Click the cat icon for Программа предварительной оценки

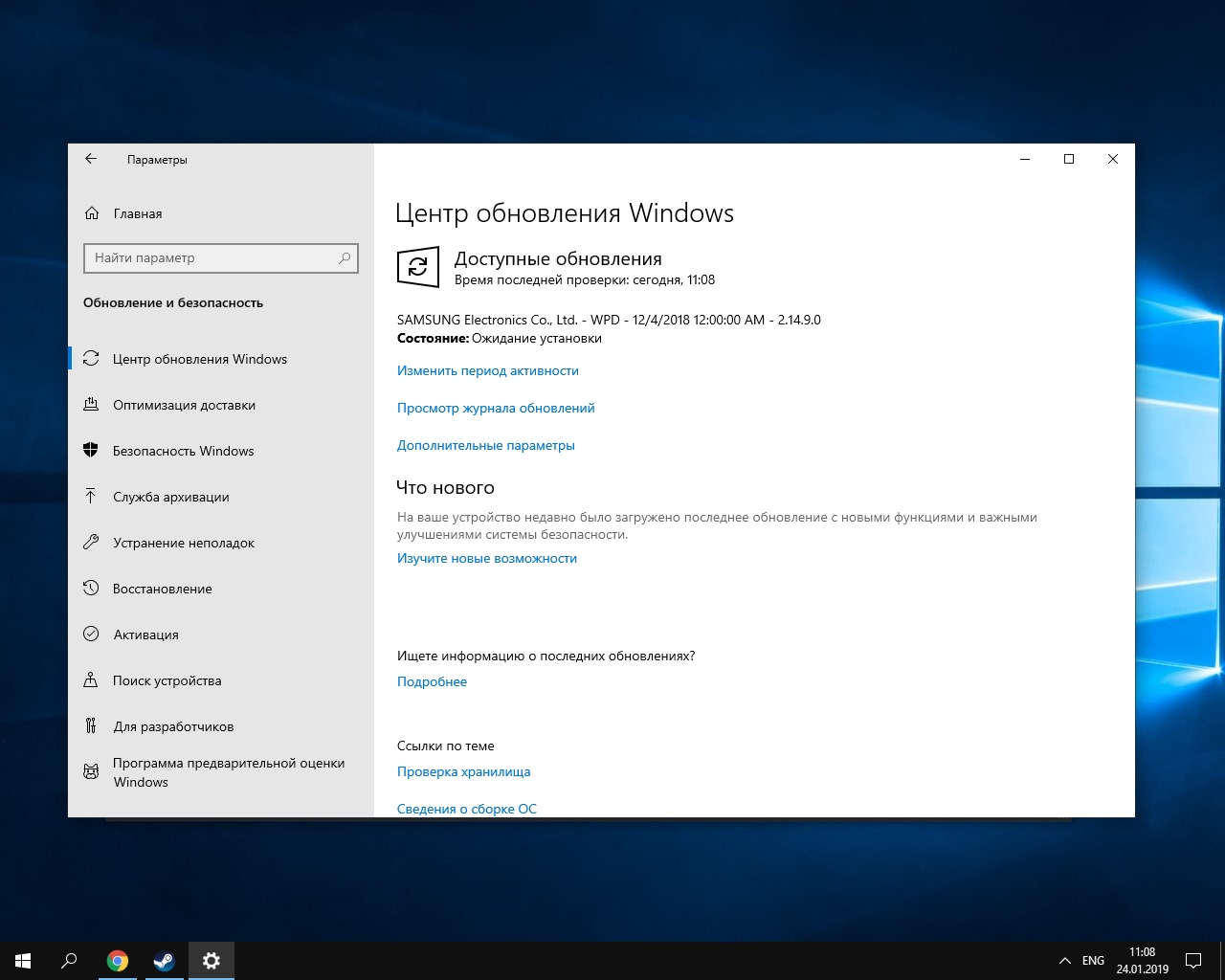tap(91, 771)
